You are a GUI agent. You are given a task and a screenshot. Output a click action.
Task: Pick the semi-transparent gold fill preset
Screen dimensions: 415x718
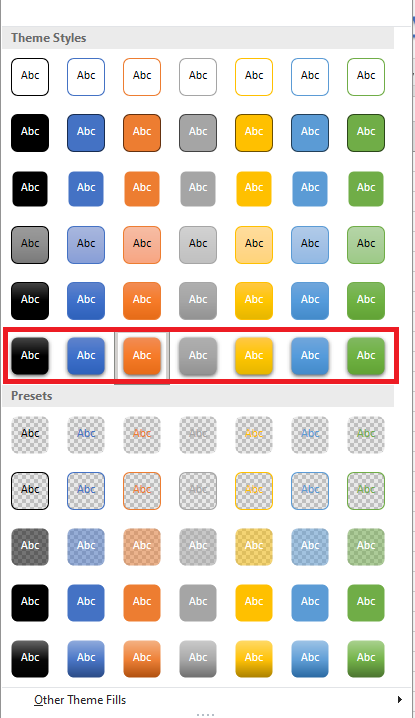click(254, 547)
